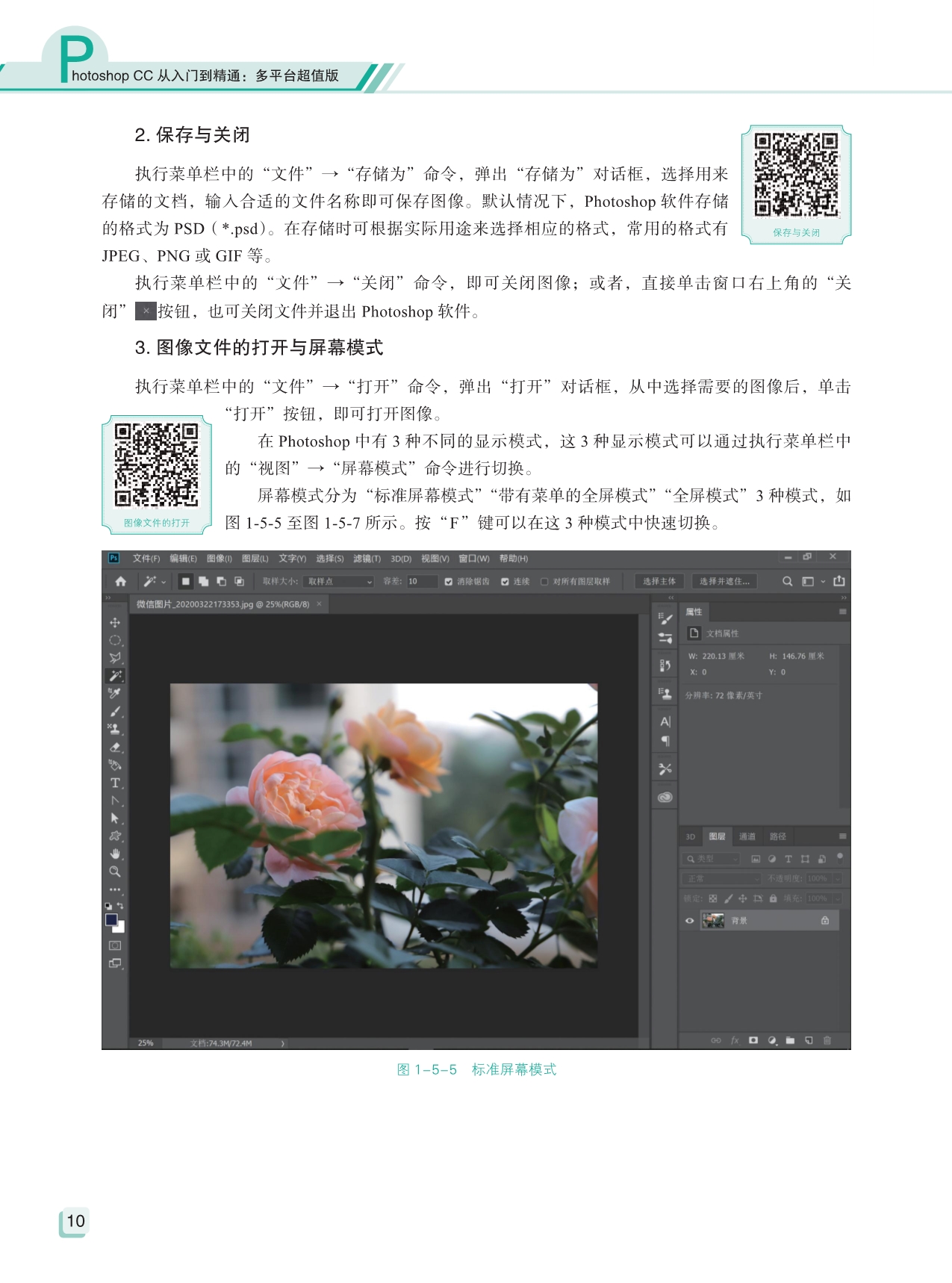Pick the Clone Stamp tool
Image resolution: width=952 pixels, height=1283 pixels.
(x=115, y=729)
